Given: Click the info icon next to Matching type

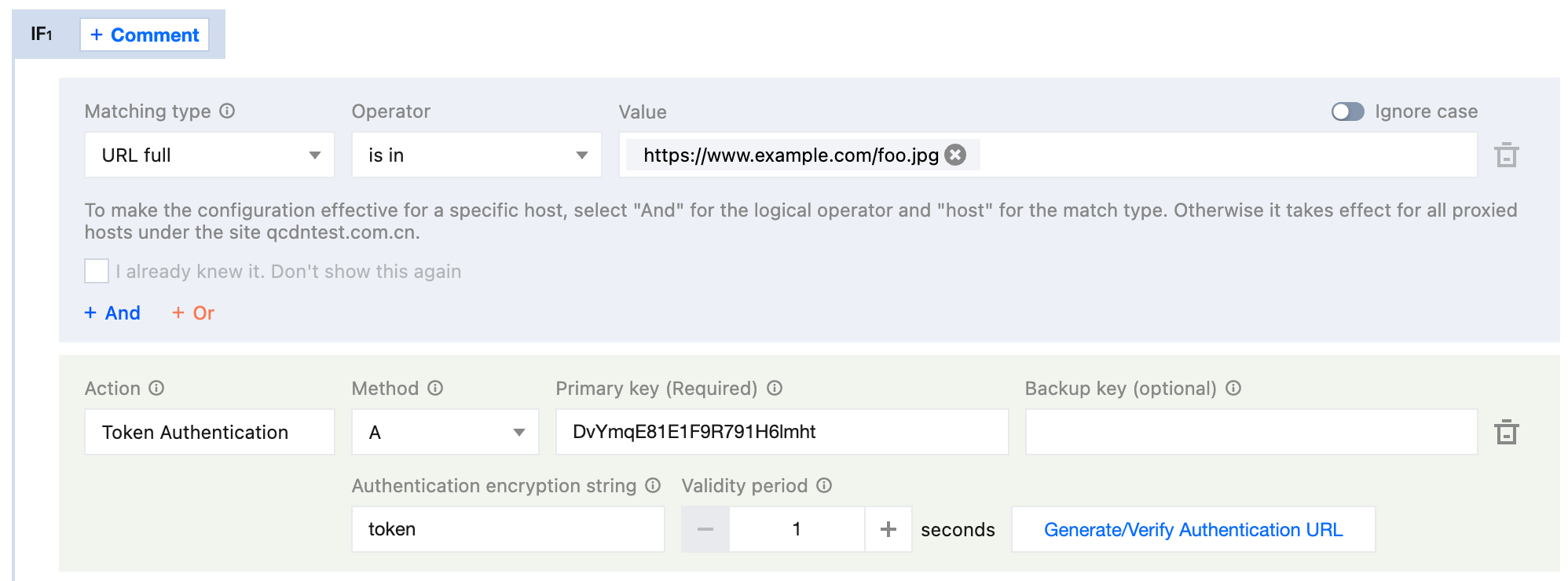Looking at the screenshot, I should point(227,111).
